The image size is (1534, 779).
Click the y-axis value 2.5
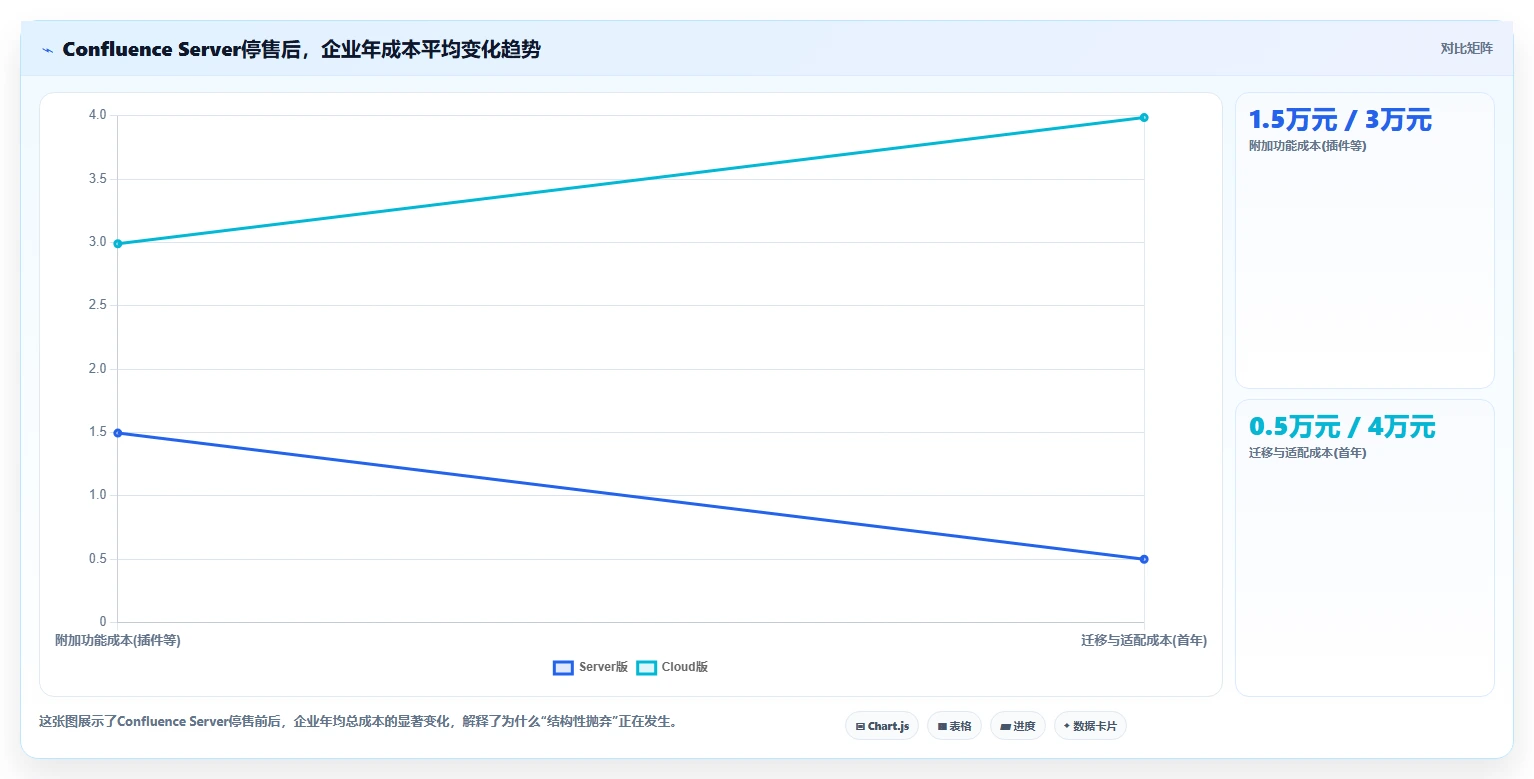(x=97, y=305)
